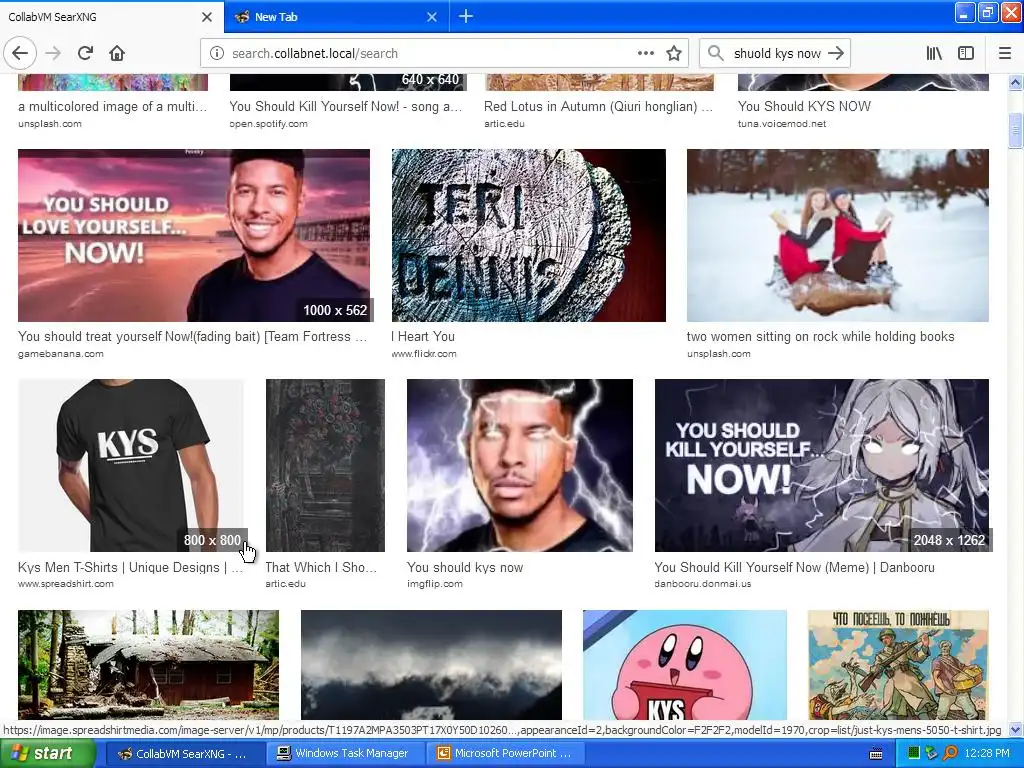Open the Windows Start menu

tap(47, 754)
